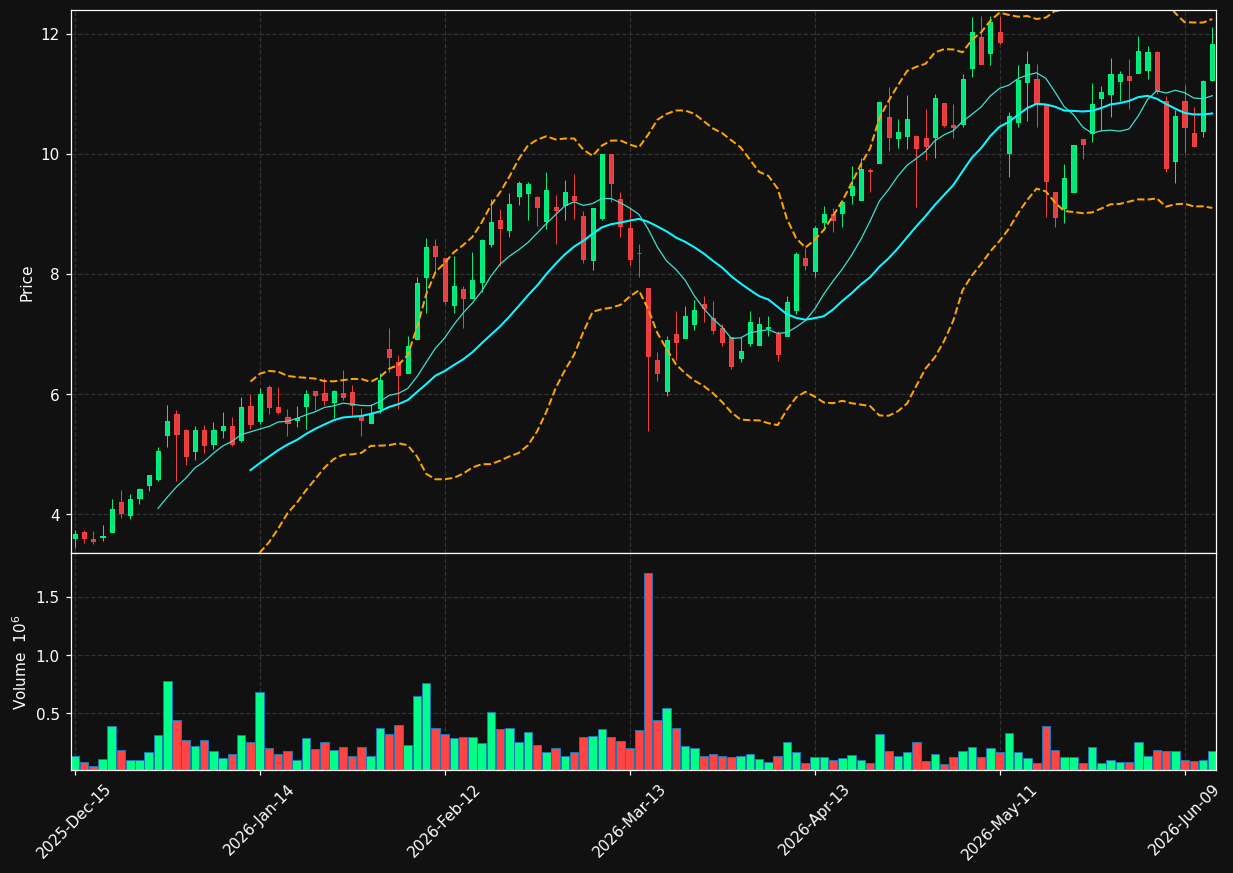
Task: Click the Price axis title
Action: [27, 283]
